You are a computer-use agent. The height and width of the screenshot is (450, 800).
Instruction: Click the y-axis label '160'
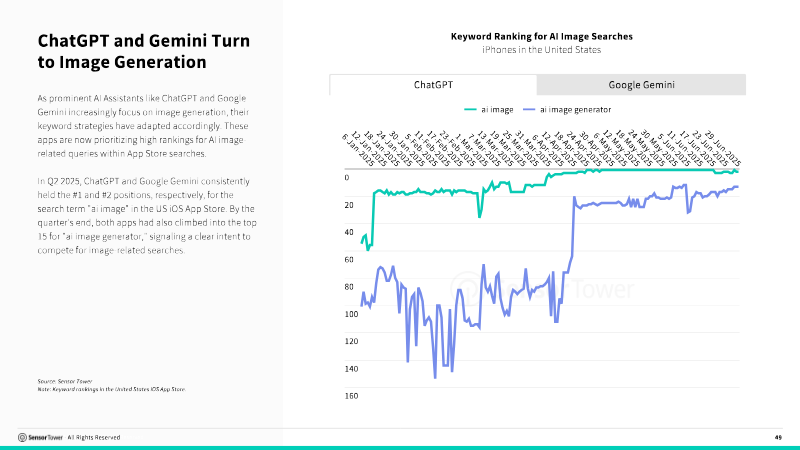point(351,396)
